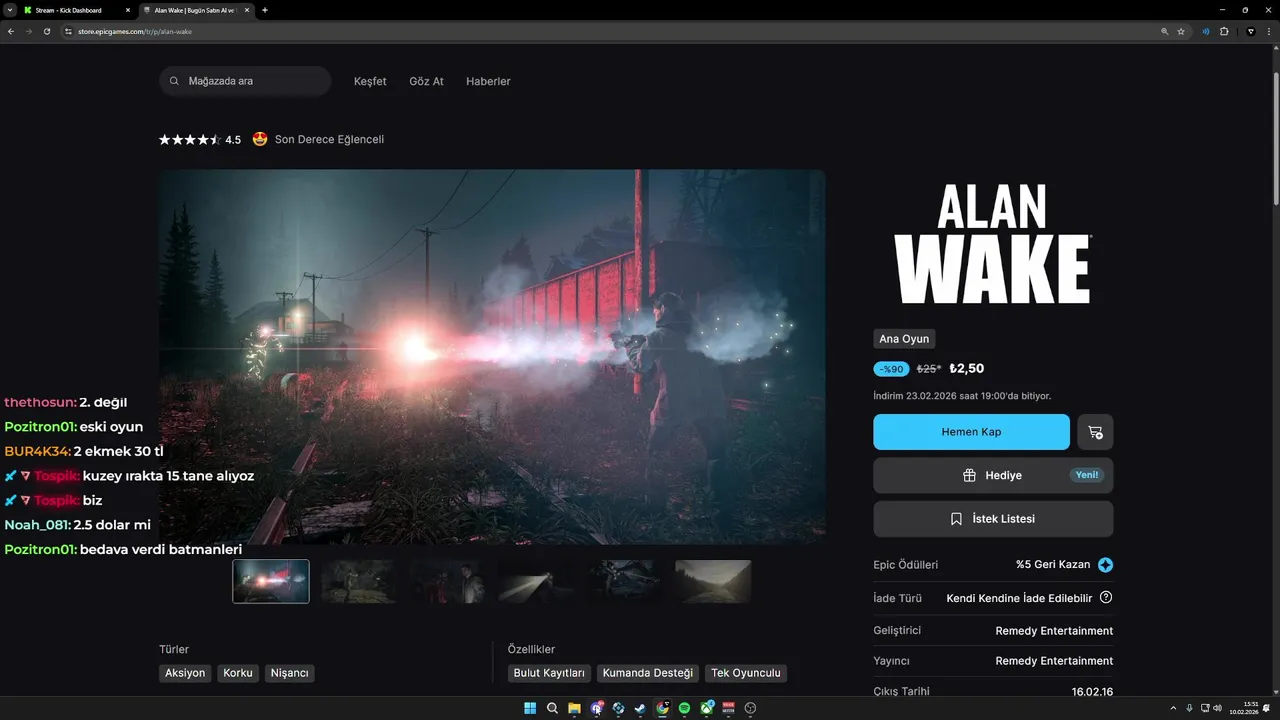Click Tek Oyunculu feature tag
The width and height of the screenshot is (1280, 720).
[746, 673]
